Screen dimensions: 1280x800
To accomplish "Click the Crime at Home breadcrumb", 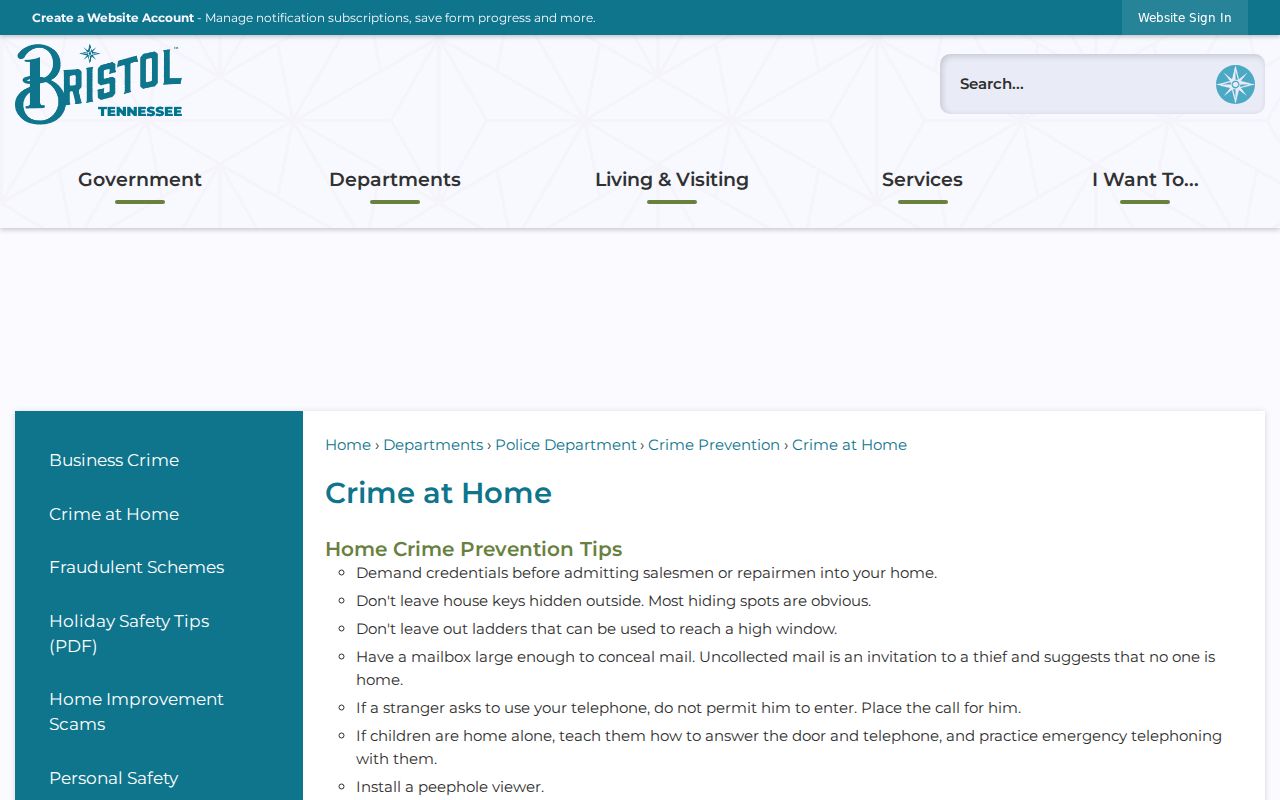I will pyautogui.click(x=849, y=445).
